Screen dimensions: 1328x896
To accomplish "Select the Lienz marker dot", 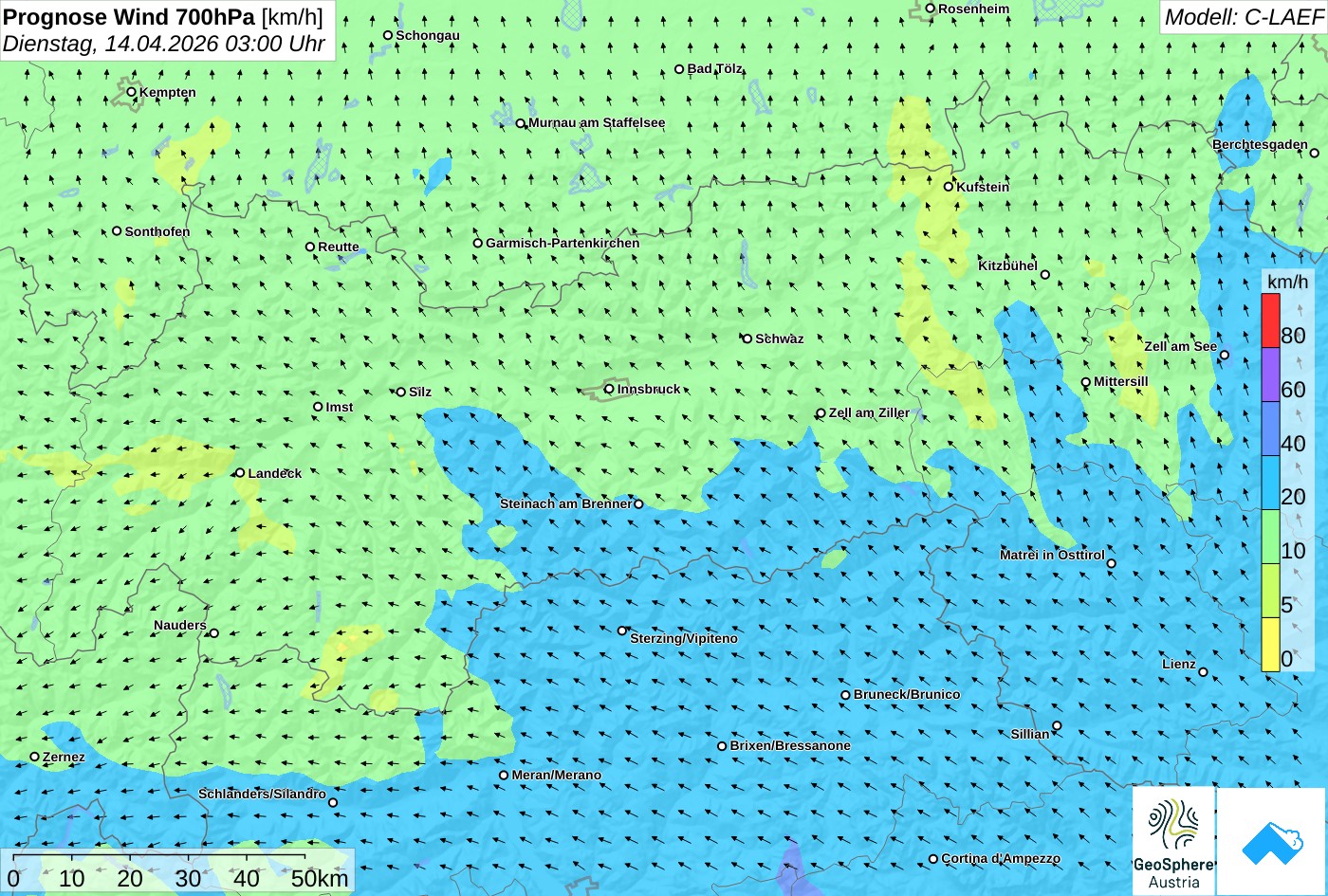I will click(1203, 672).
